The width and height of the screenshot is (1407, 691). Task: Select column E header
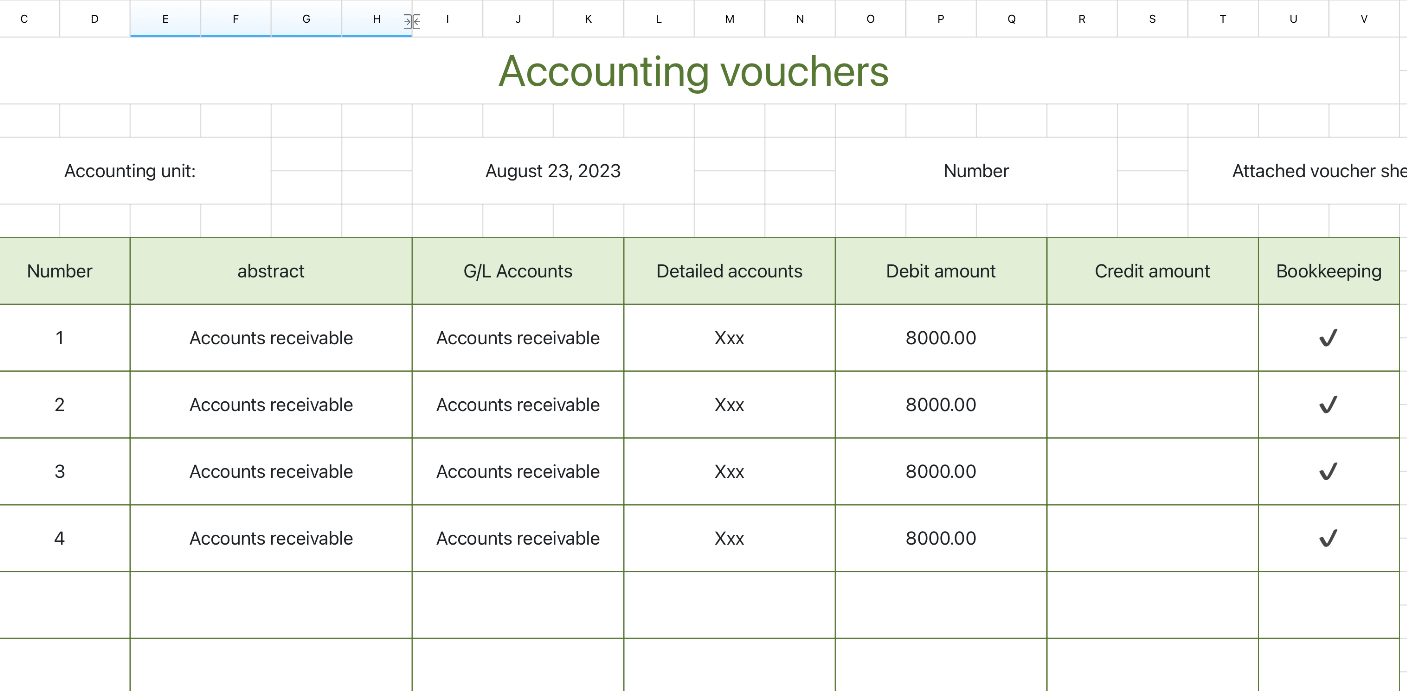[165, 19]
